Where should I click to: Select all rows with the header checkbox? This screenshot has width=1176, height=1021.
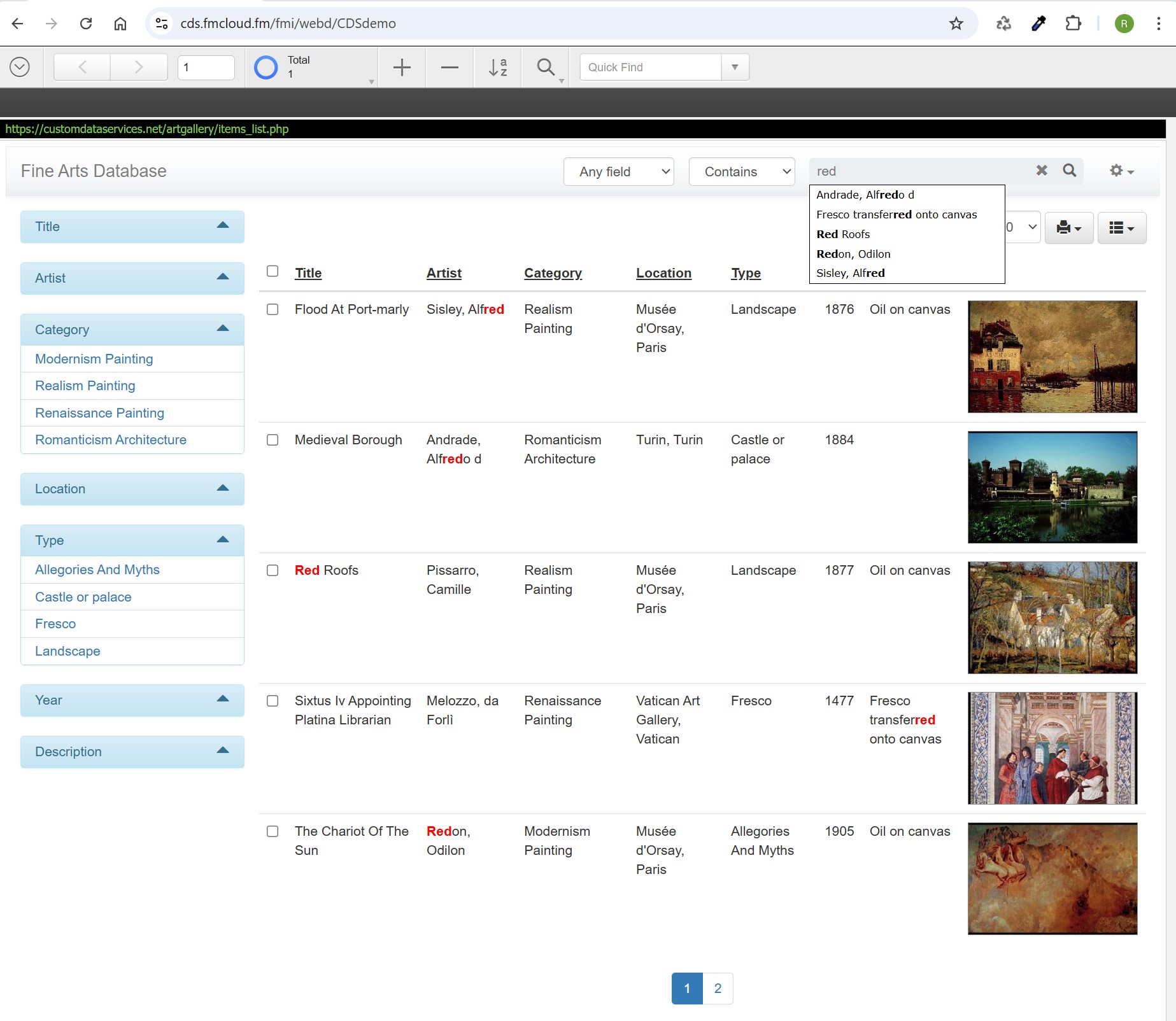(273, 271)
